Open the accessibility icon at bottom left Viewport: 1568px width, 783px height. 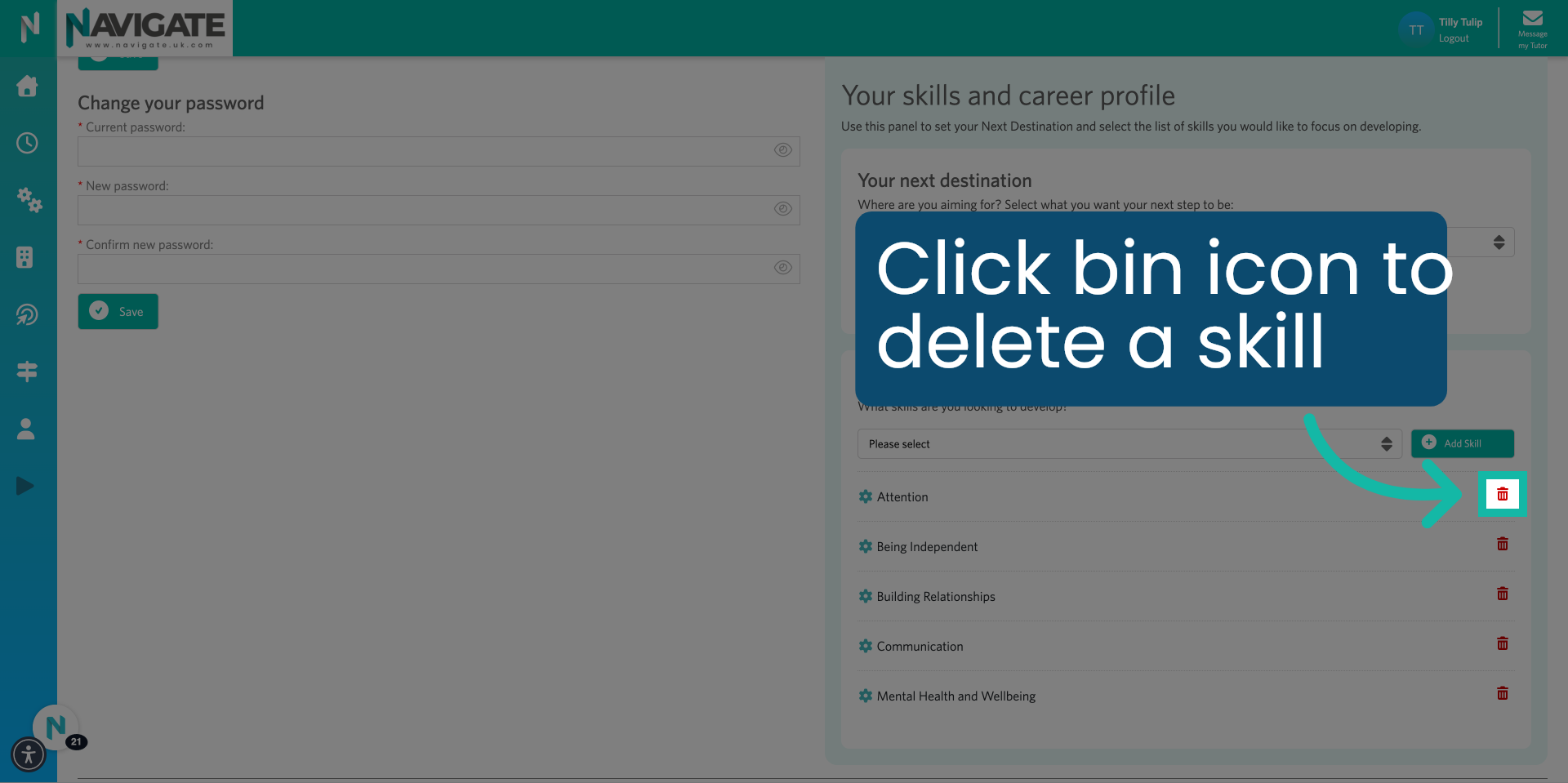point(29,754)
